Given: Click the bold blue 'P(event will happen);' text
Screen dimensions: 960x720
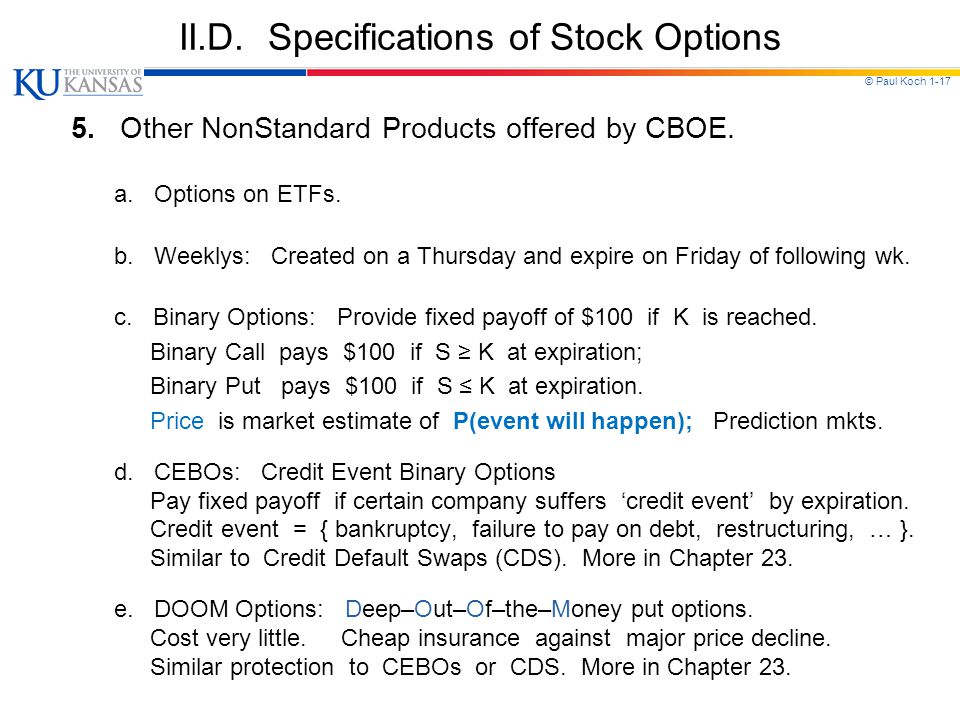Looking at the screenshot, I should [572, 422].
